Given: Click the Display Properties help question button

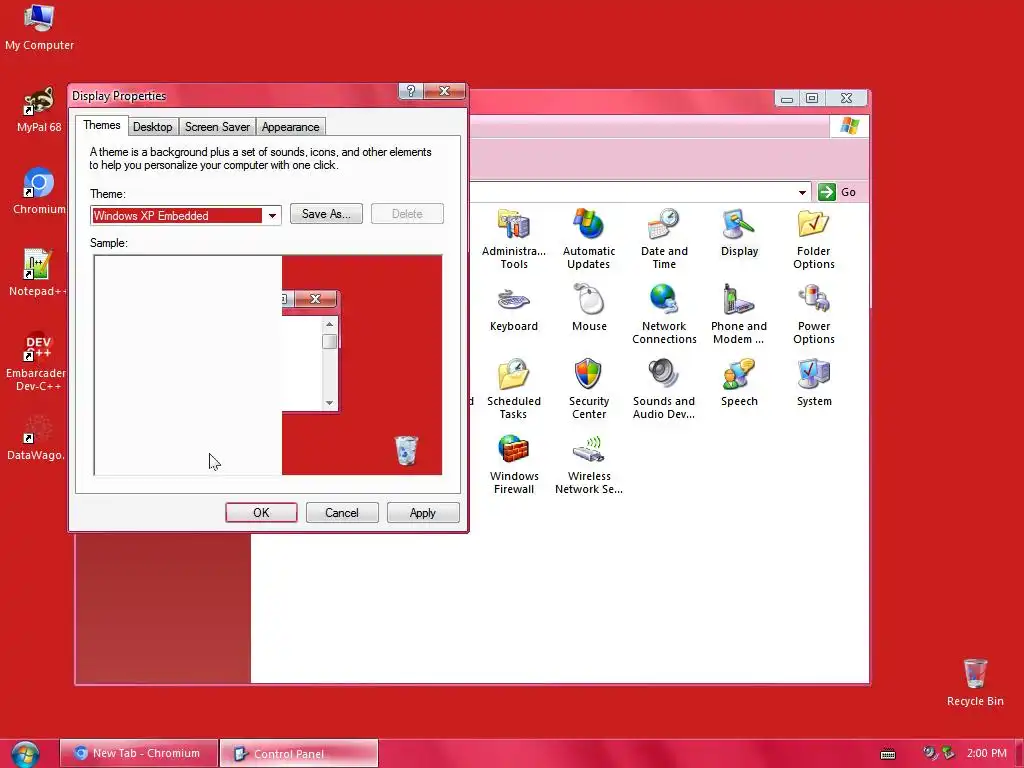Looking at the screenshot, I should tap(411, 91).
